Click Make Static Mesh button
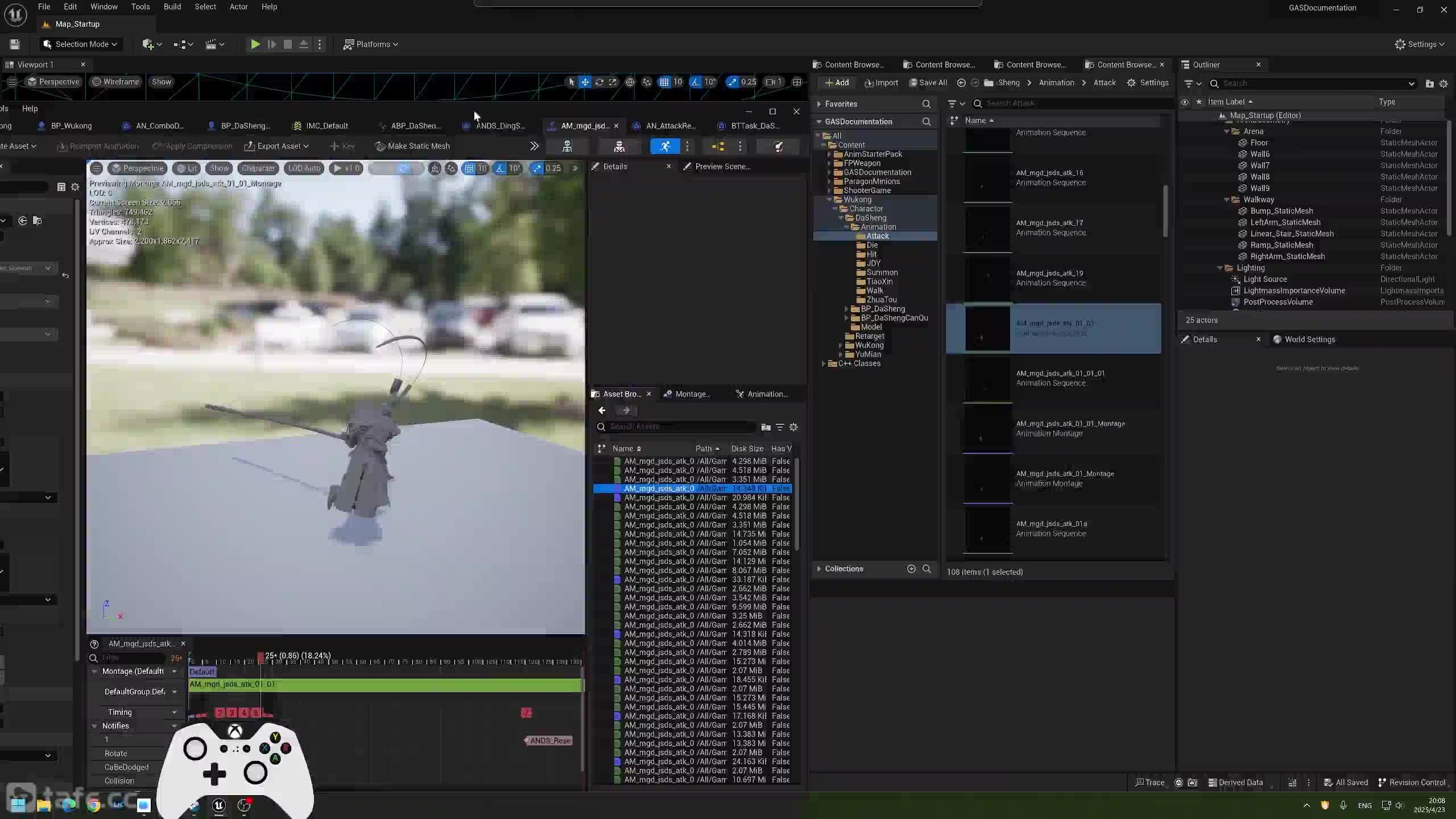Viewport: 1456px width, 819px height. [413, 146]
